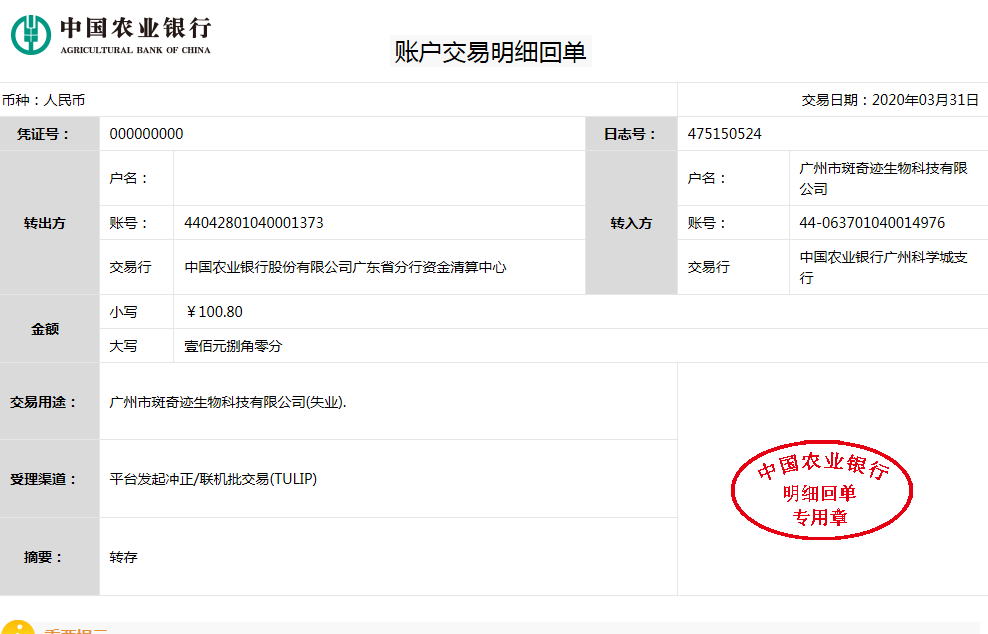Select the voucher number 000000000
The width and height of the screenshot is (988, 634).
[x=146, y=134]
